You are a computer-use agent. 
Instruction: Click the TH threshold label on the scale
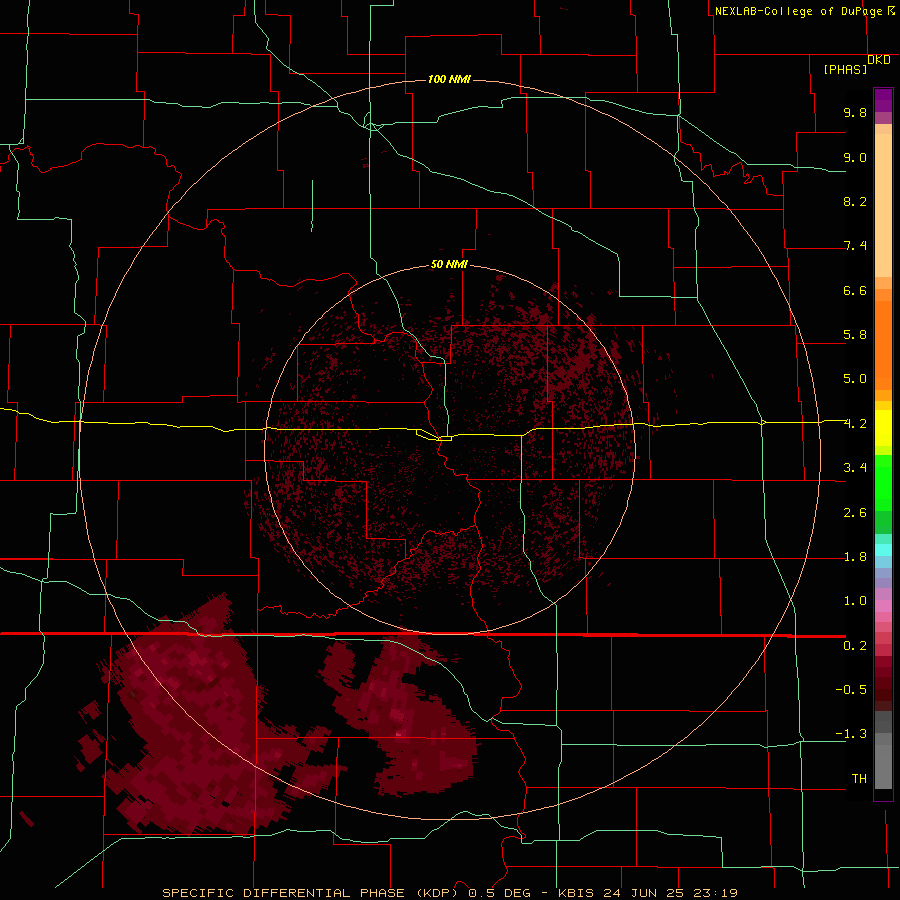click(x=859, y=779)
